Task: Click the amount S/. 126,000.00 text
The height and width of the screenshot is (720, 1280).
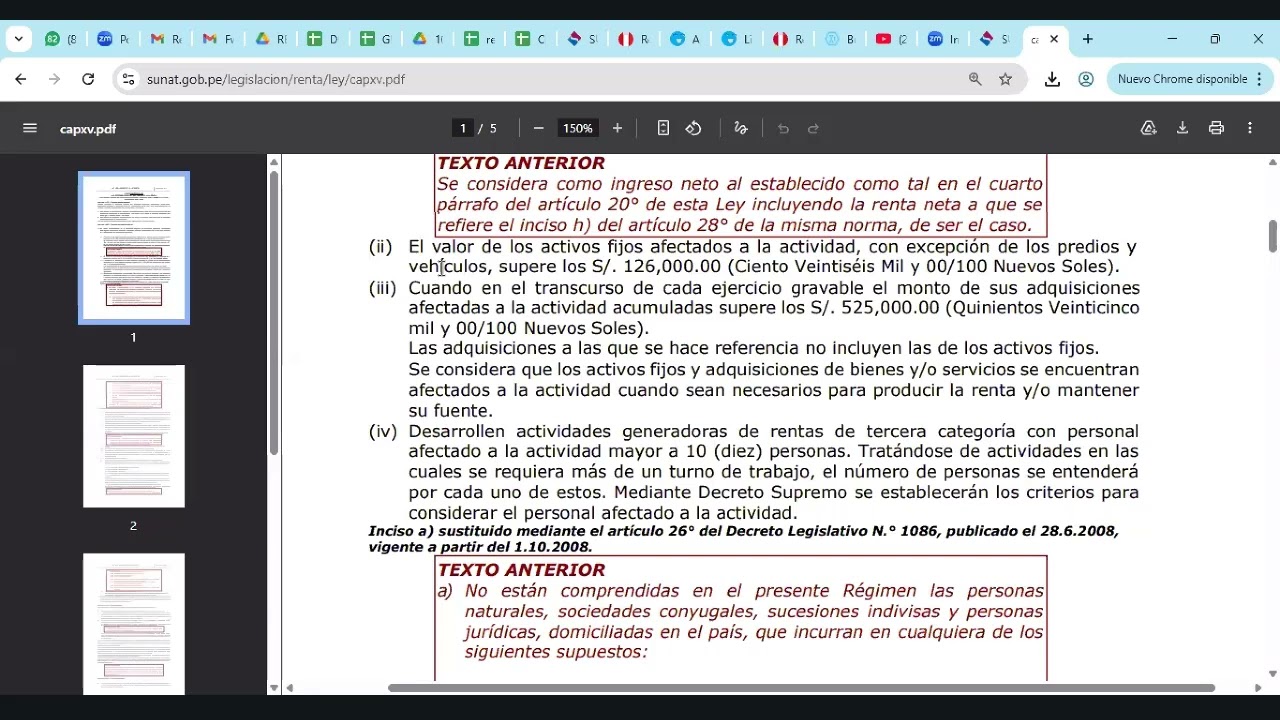Action: point(656,267)
